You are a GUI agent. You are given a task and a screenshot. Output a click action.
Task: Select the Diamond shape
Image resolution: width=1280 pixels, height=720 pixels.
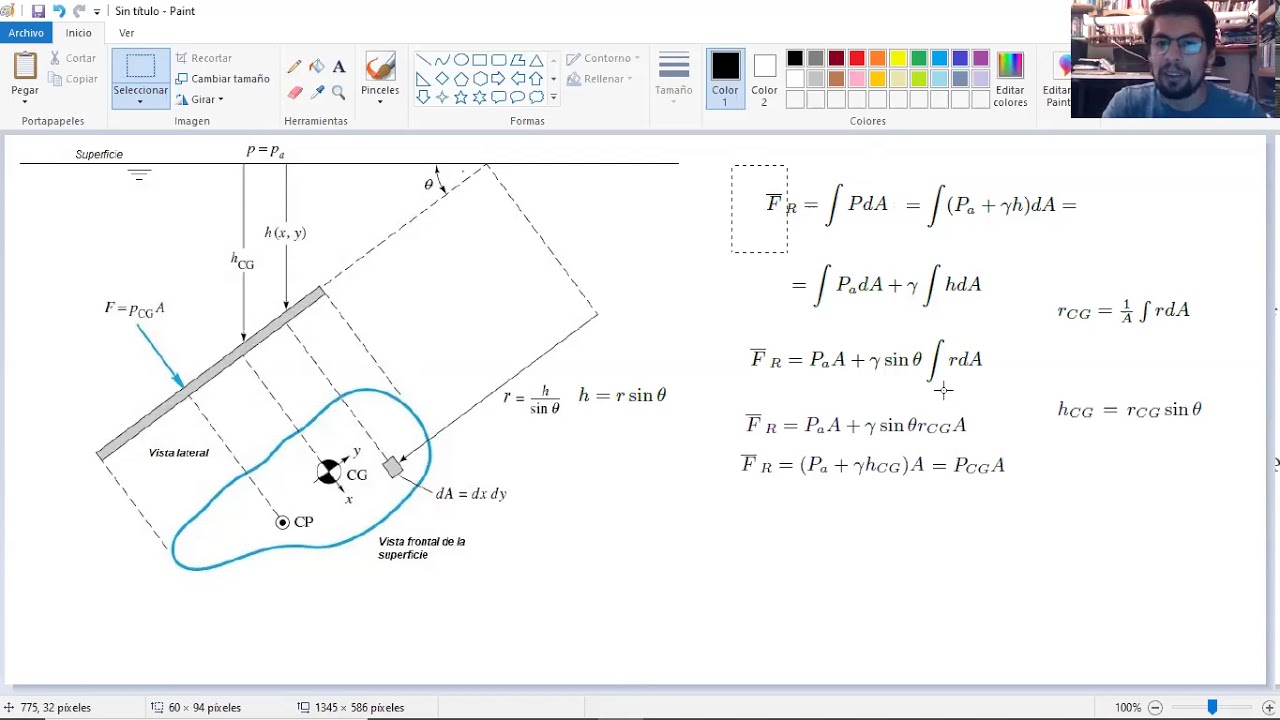coord(442,79)
